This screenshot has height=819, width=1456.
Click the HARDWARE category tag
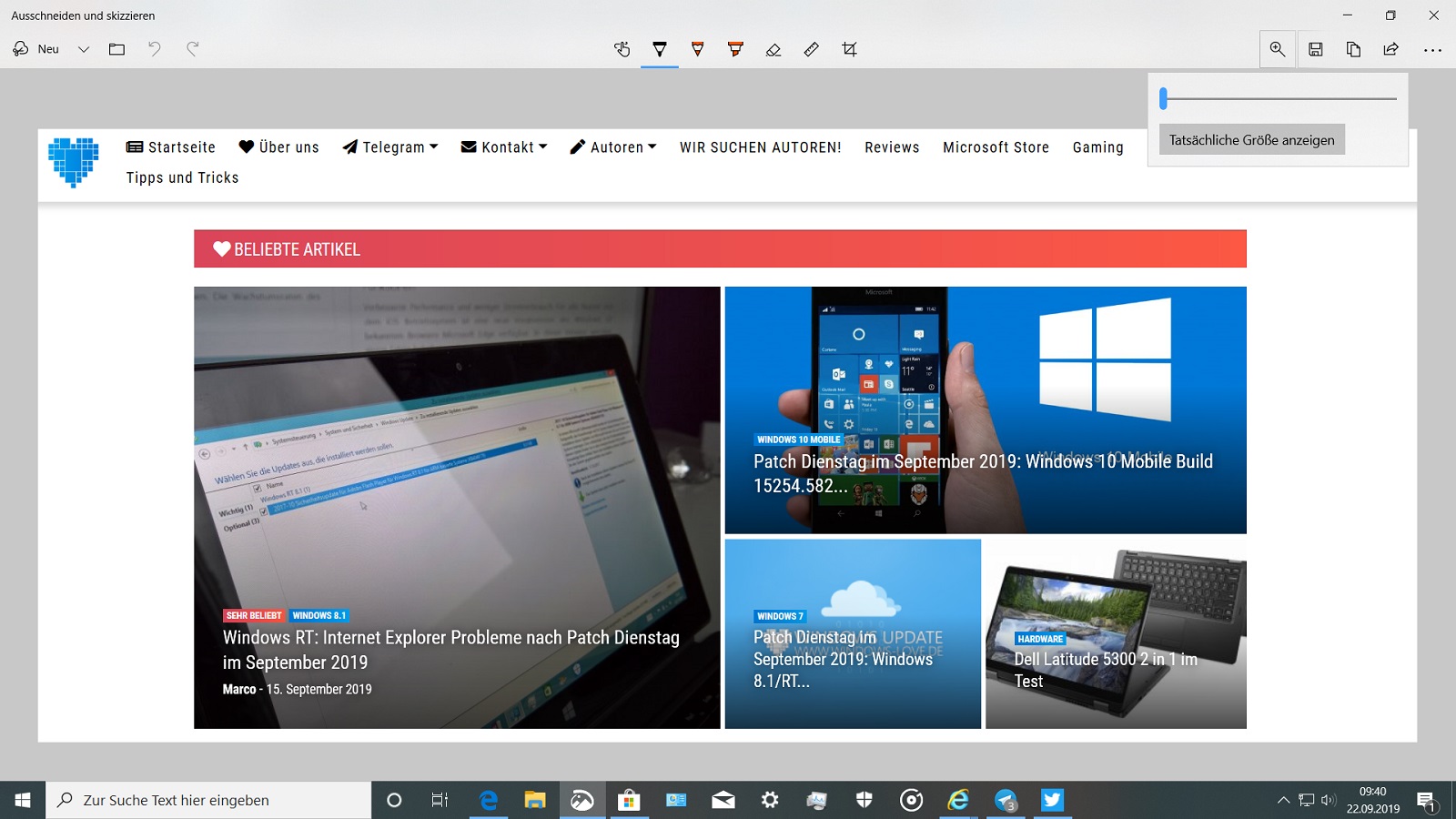coord(1040,639)
